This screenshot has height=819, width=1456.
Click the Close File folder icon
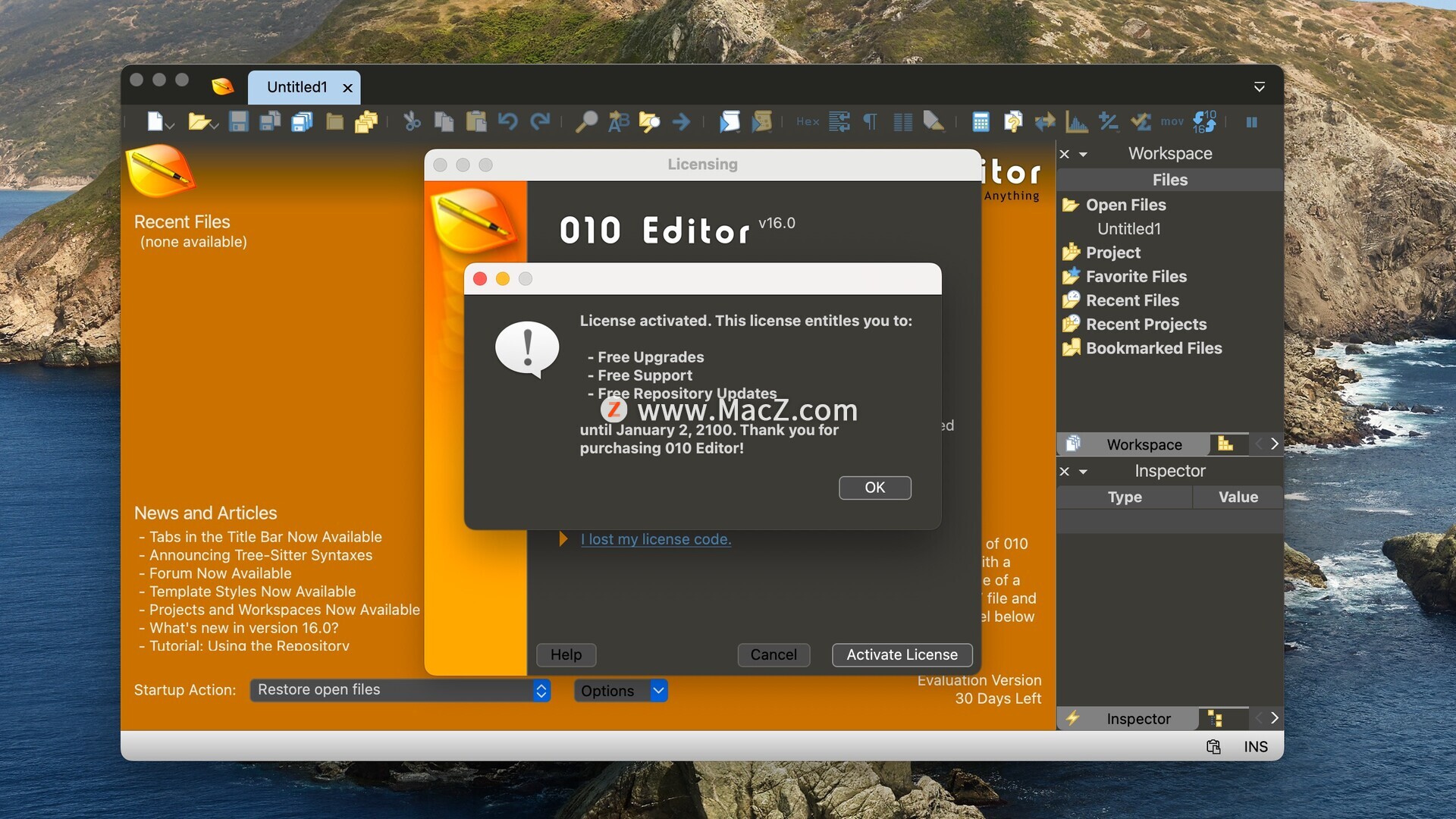[x=334, y=121]
